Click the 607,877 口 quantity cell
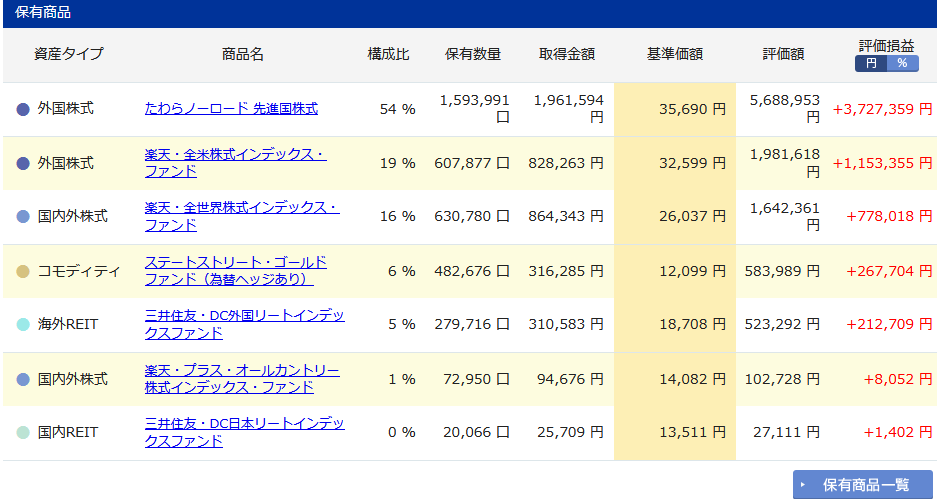Screen dimensions: 937x499 tap(472, 163)
